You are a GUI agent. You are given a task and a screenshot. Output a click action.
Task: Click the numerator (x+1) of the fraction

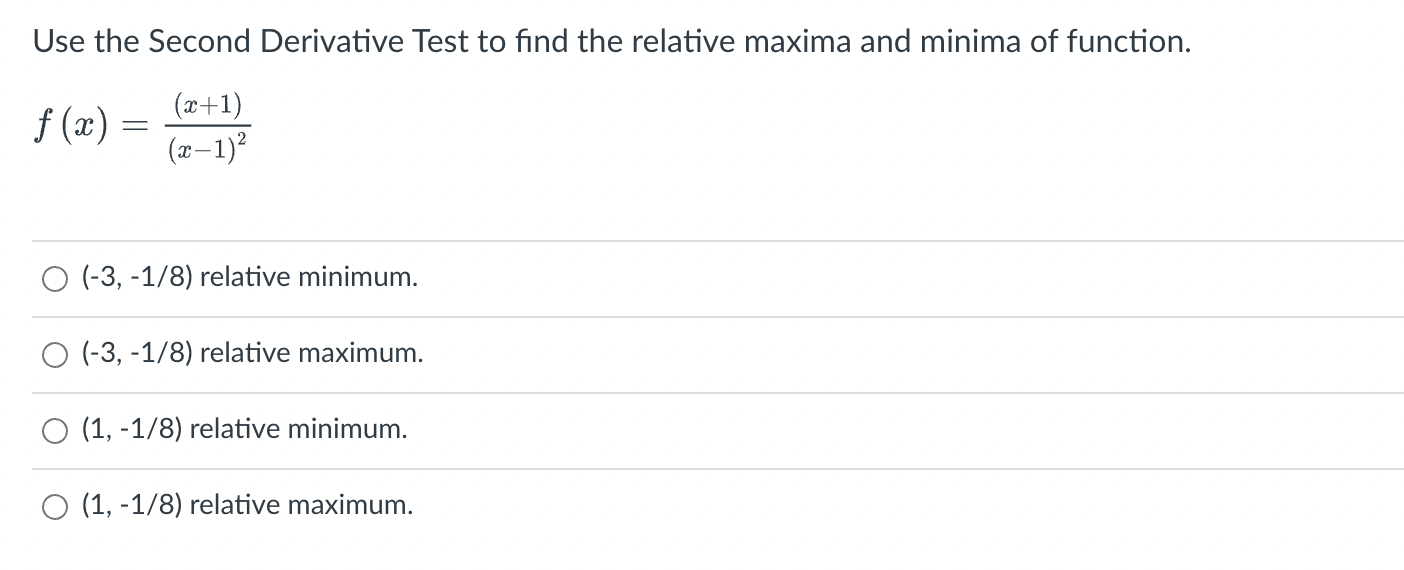click(207, 105)
